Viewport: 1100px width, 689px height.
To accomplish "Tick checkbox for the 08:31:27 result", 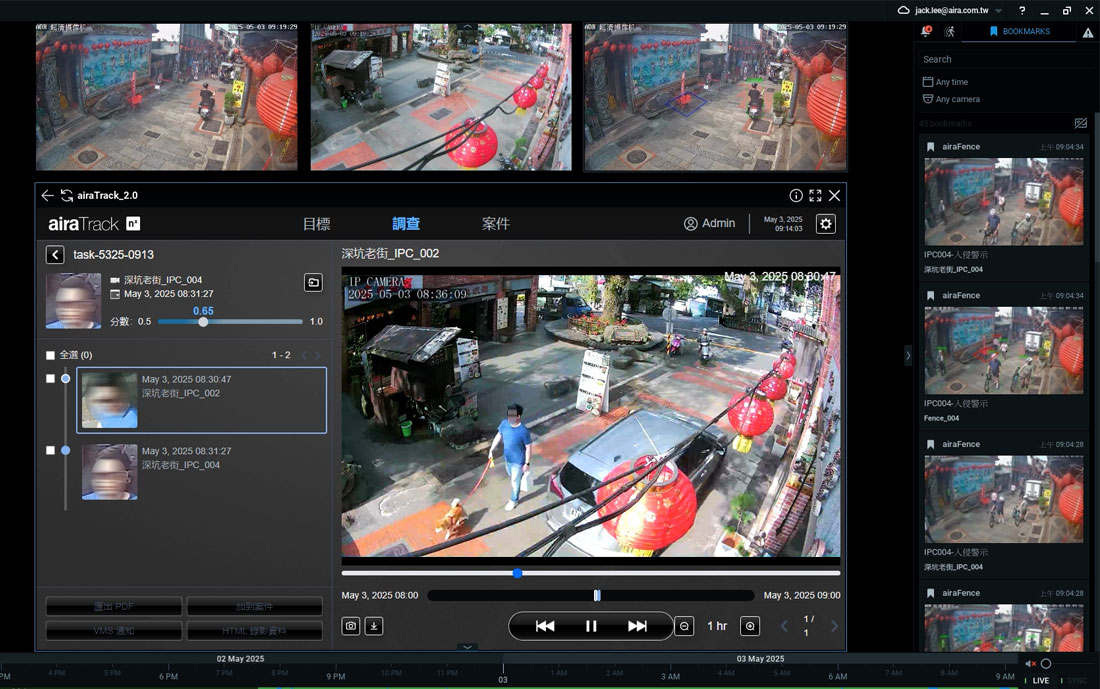I will point(51,451).
